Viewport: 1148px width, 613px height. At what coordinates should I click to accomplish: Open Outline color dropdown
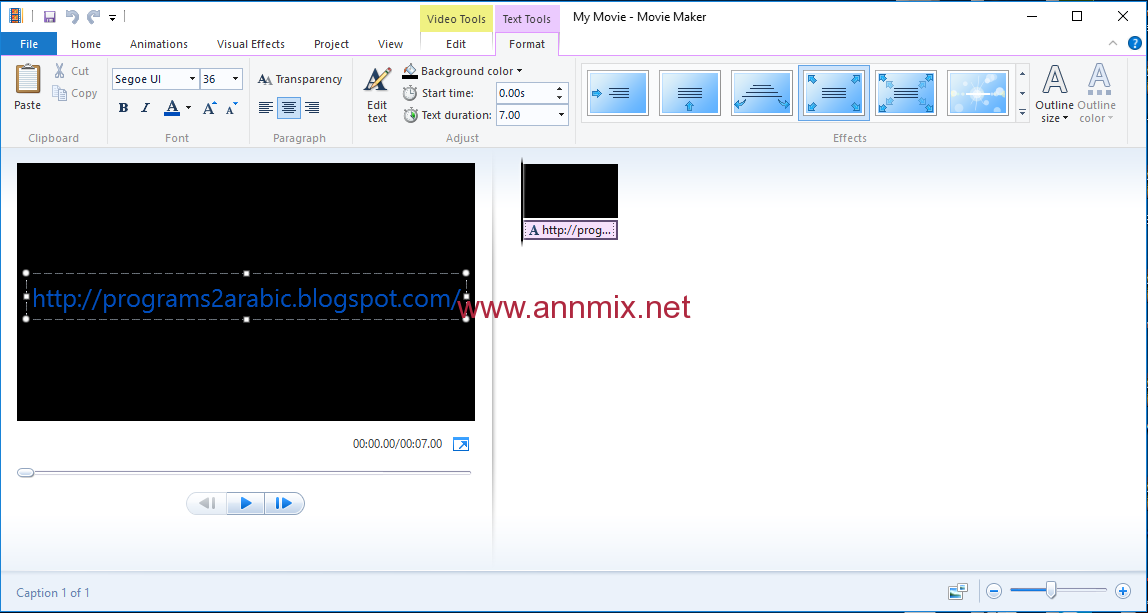pos(1096,94)
